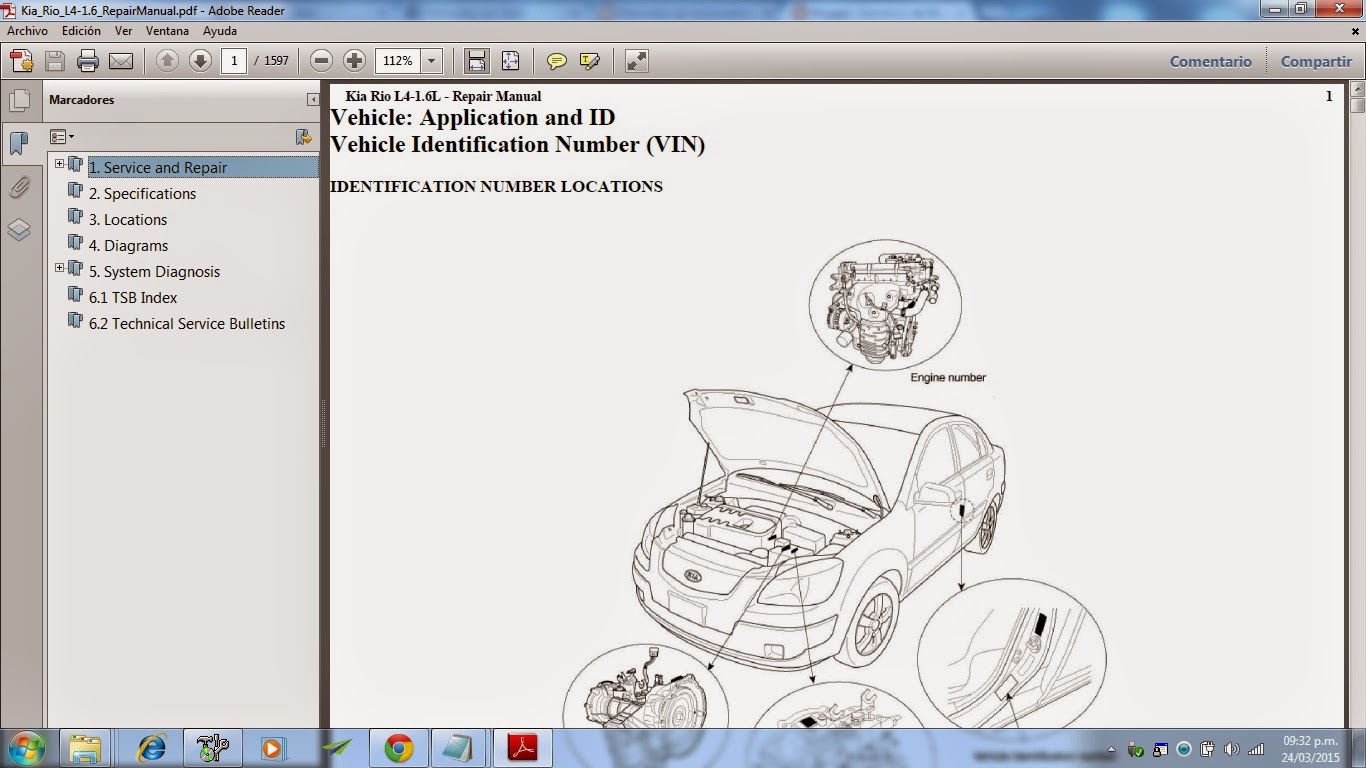Zoom out with the minus button

coord(321,61)
